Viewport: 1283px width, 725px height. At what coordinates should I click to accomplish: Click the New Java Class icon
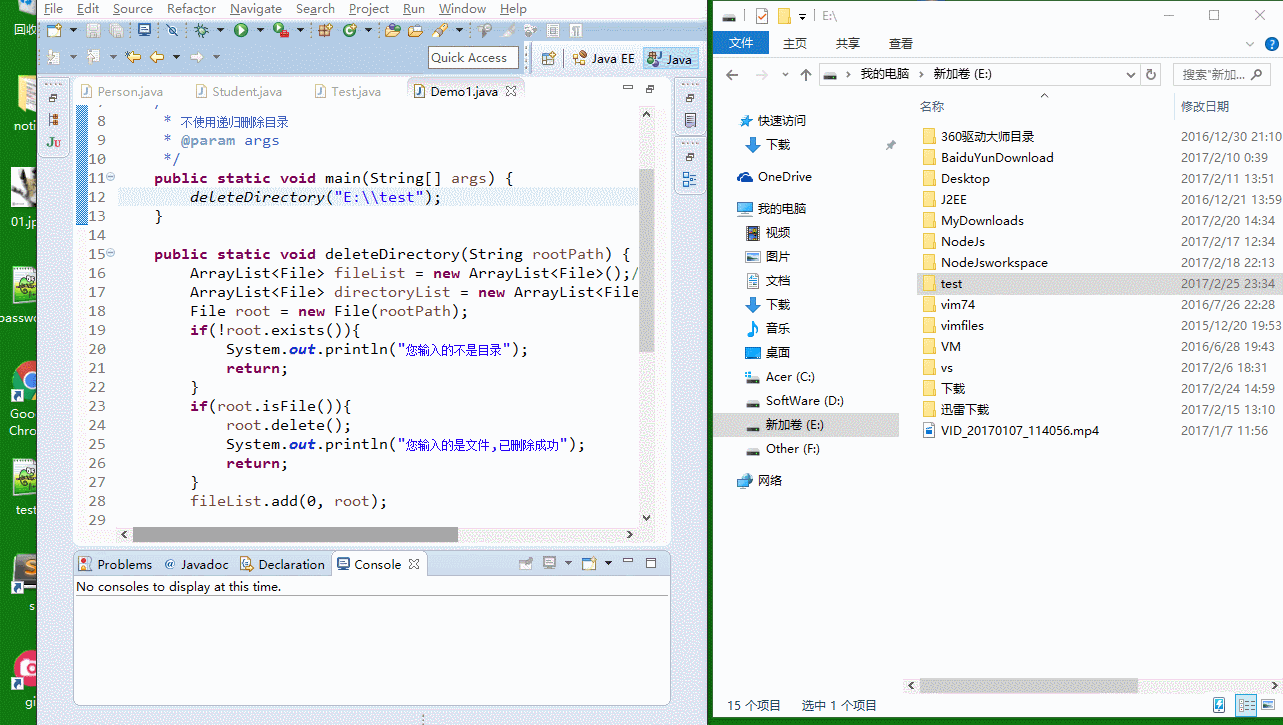coord(350,31)
